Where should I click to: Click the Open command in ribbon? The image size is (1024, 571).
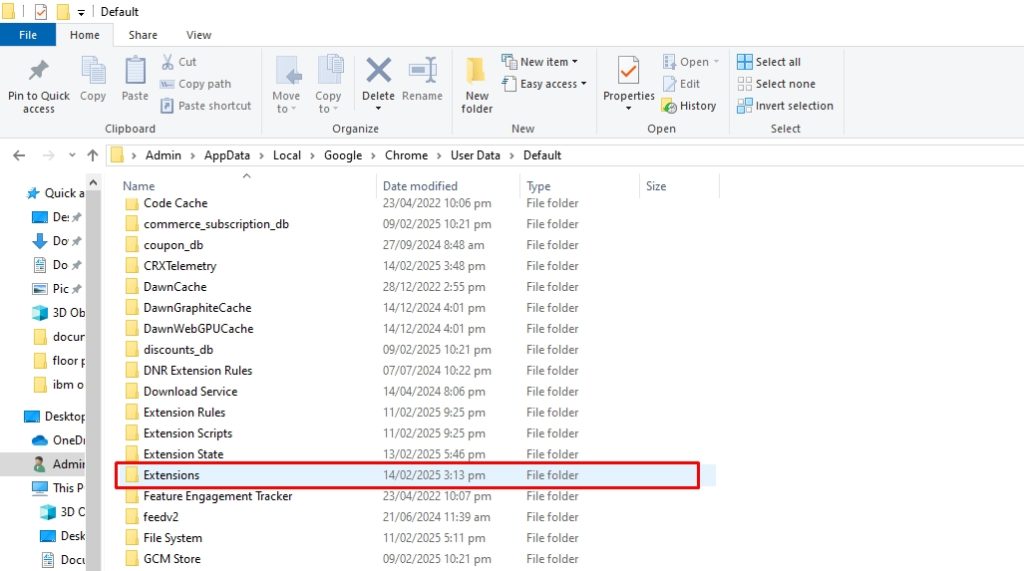pos(690,62)
